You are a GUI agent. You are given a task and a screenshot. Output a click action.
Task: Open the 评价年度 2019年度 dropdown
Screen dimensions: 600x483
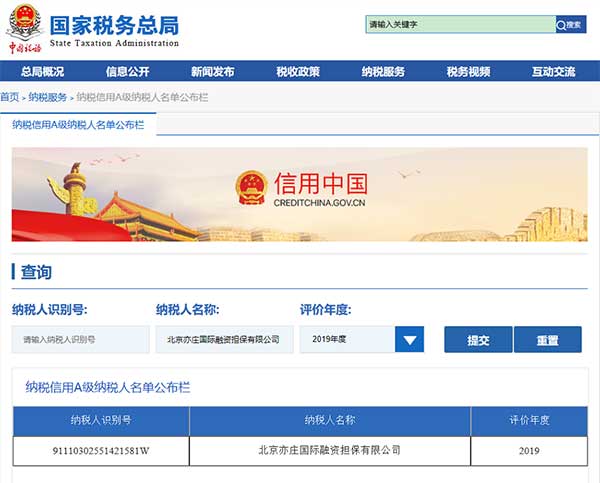[362, 339]
